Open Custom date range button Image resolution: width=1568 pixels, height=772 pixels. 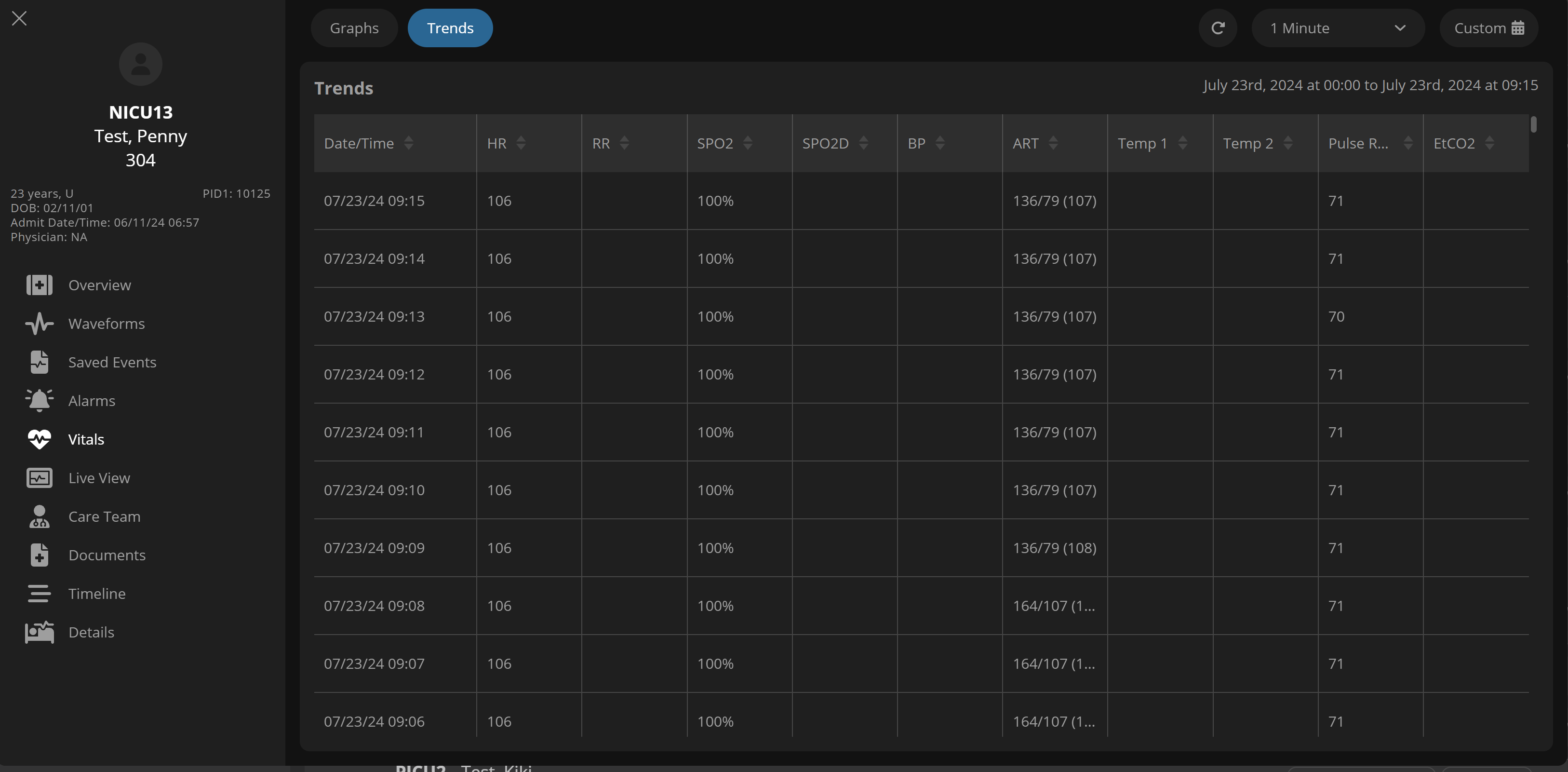(x=1489, y=28)
